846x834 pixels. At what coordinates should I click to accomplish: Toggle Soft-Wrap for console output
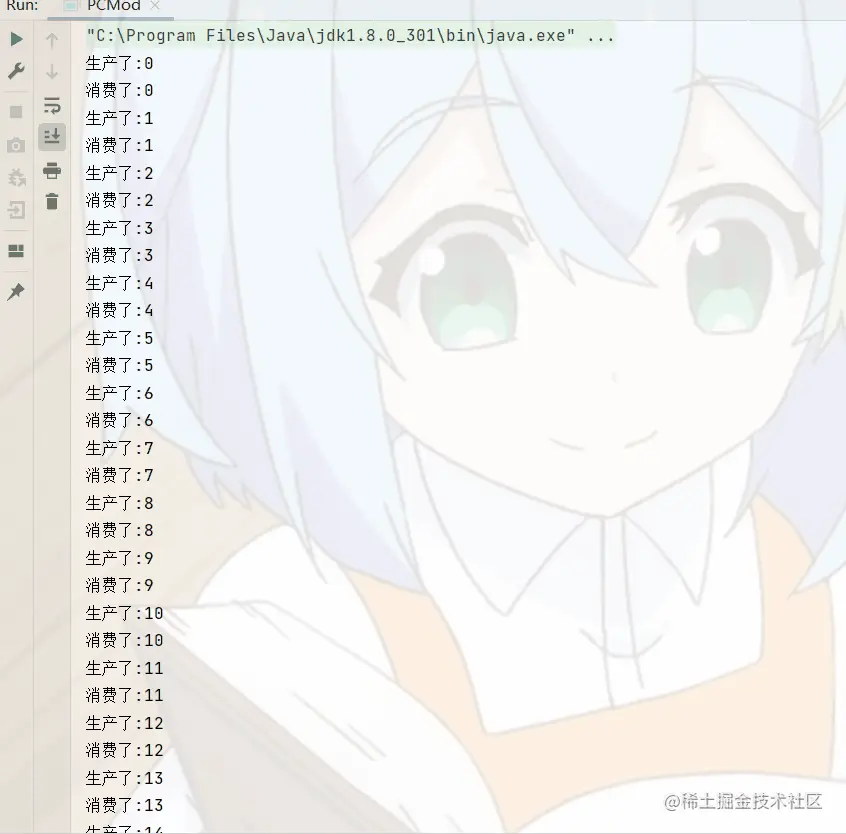coord(52,105)
